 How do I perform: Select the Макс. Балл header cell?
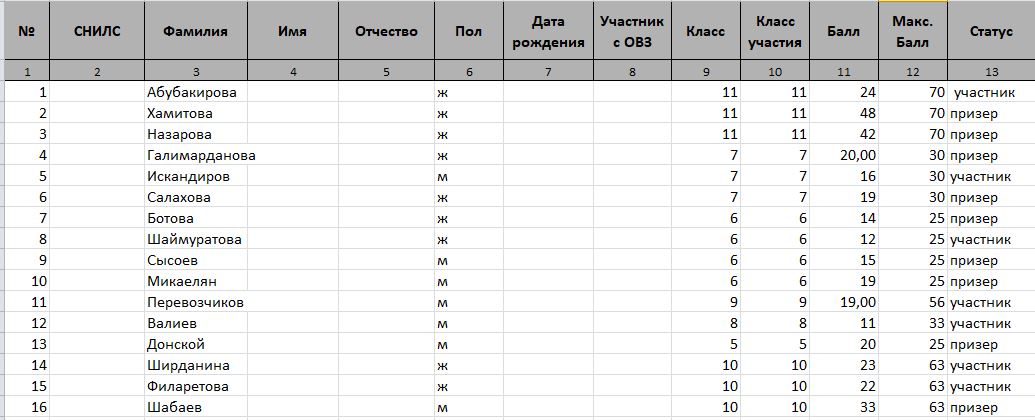coord(912,31)
